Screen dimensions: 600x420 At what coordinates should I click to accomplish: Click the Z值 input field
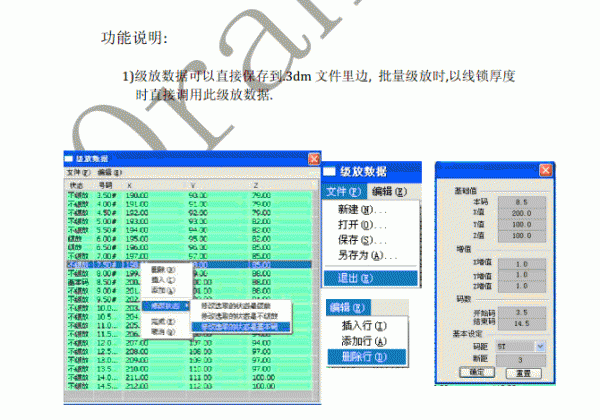(522, 236)
